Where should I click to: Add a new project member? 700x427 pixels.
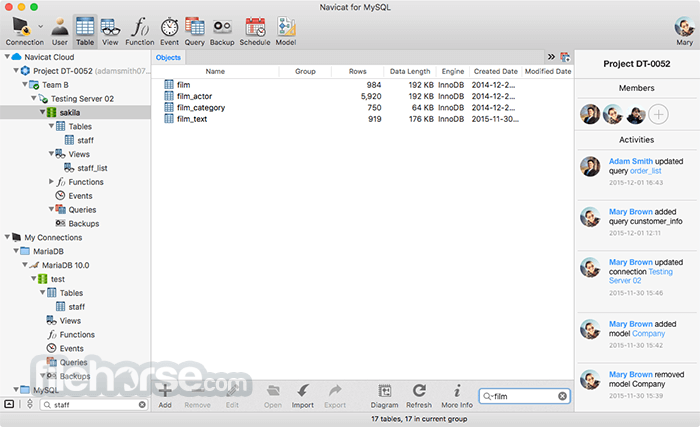658,114
